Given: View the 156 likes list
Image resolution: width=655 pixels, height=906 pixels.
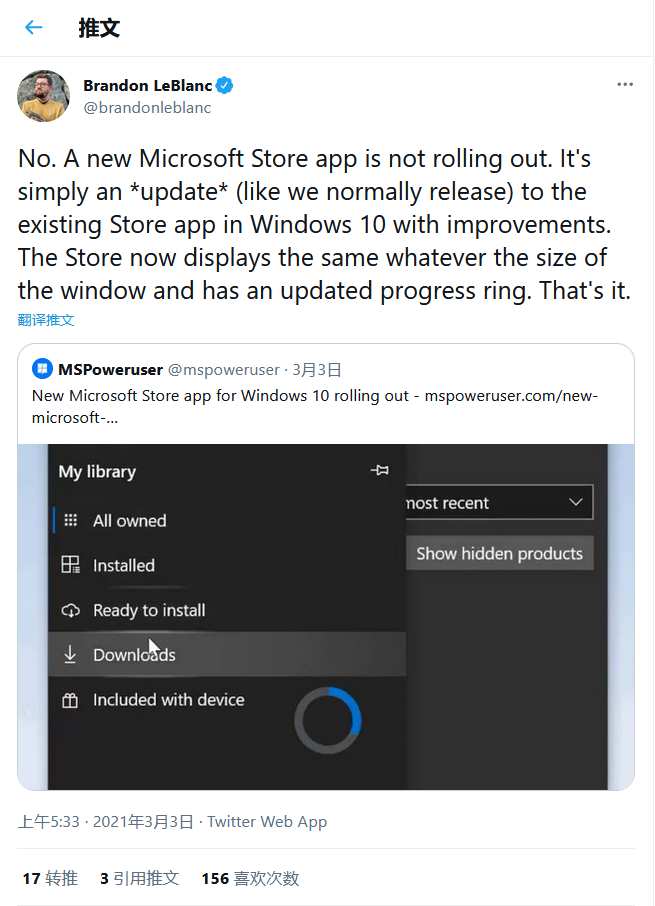Looking at the screenshot, I should [x=250, y=878].
